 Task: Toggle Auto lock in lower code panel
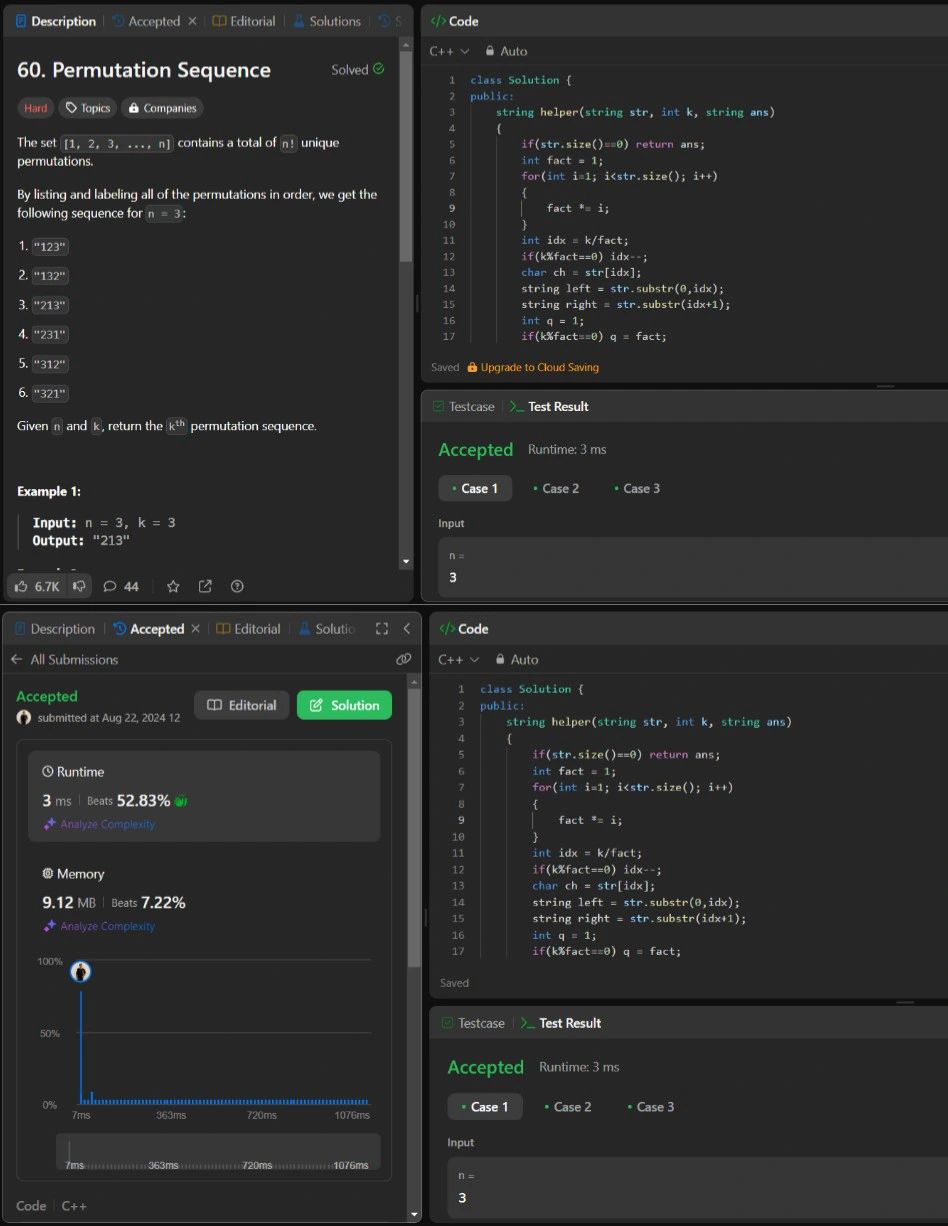516,660
